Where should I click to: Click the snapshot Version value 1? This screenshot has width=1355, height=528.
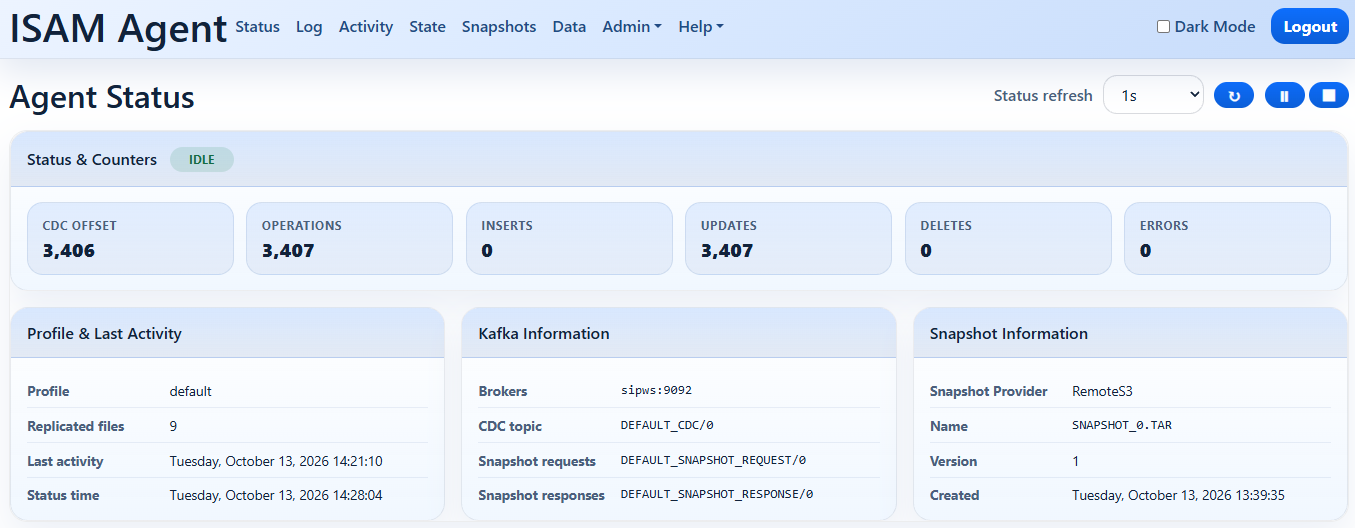click(1076, 461)
